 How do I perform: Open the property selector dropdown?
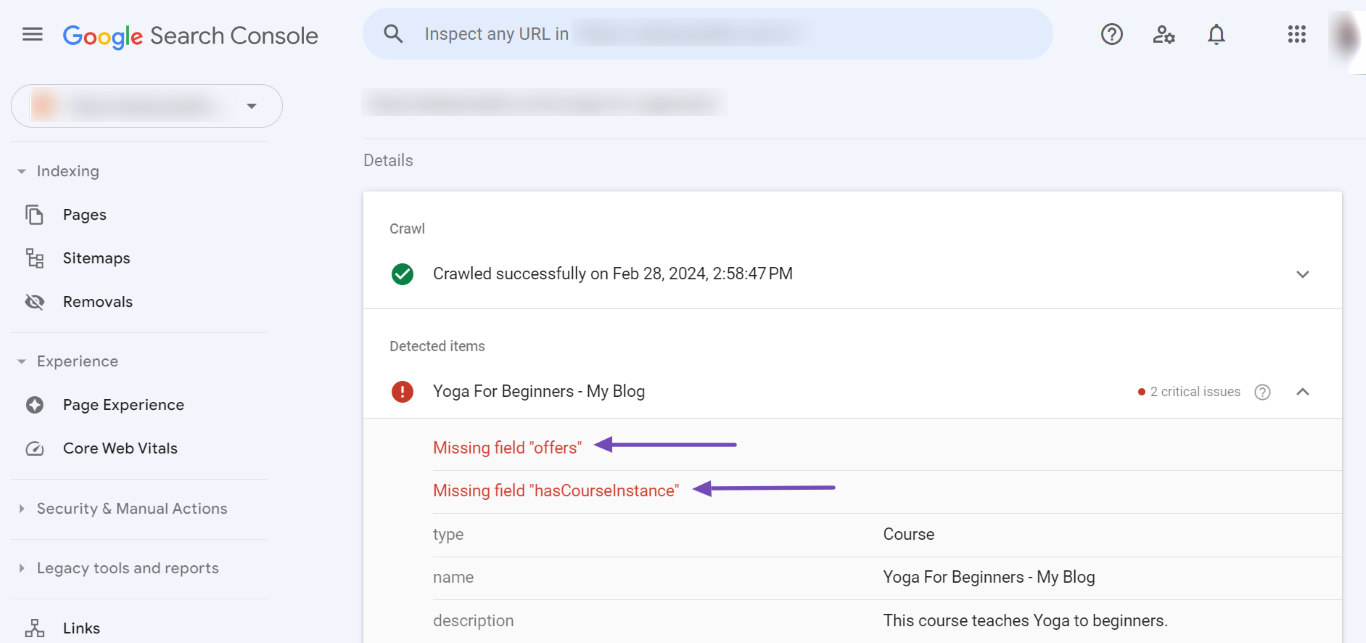click(147, 106)
